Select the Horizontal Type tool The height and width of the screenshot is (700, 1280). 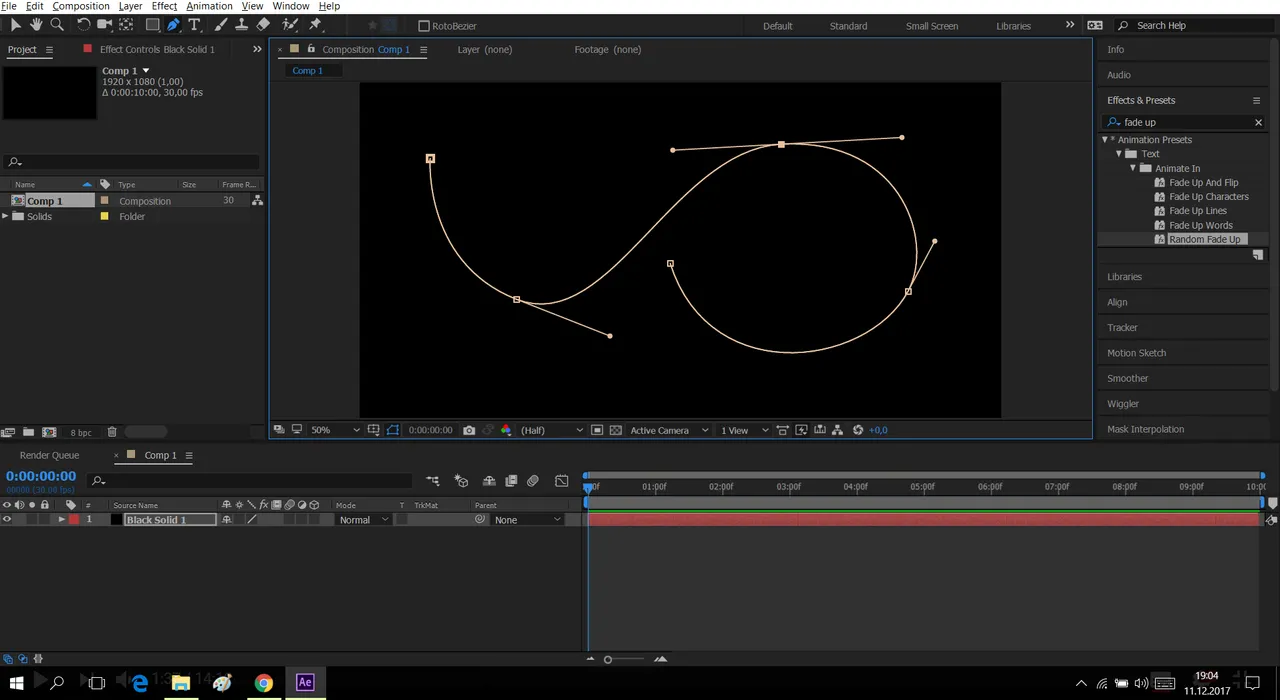[195, 25]
